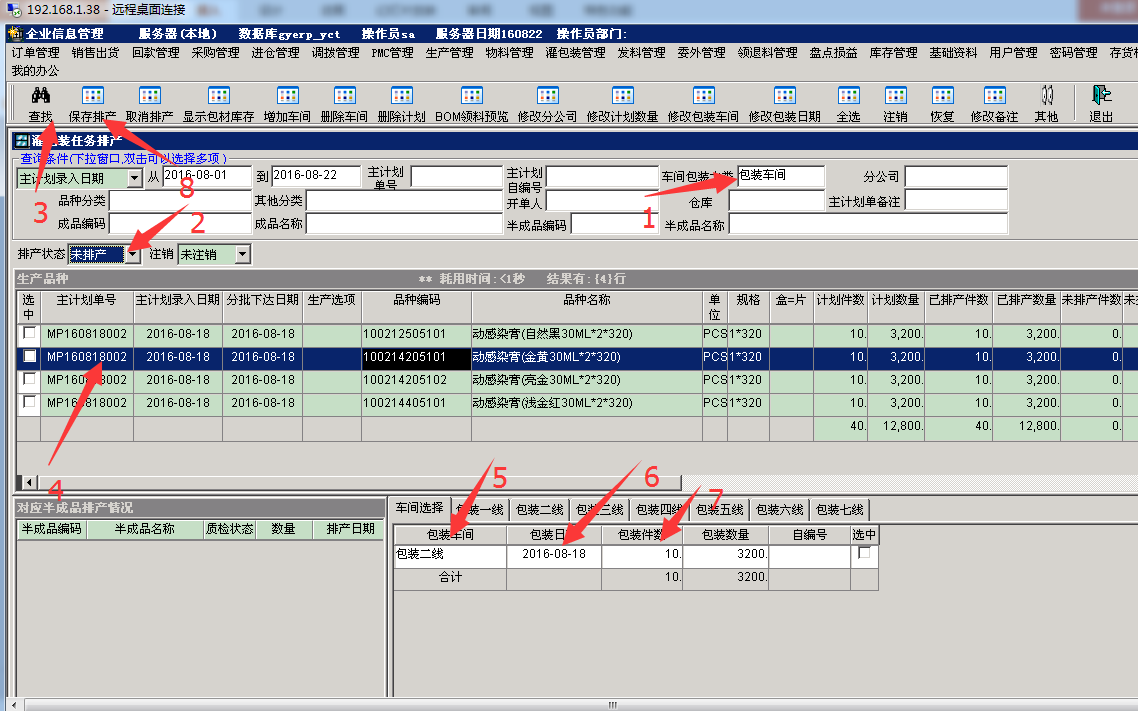Screen dimensions: 1138x711
Task: Switch to the 包装二线 tab
Action: point(540,509)
